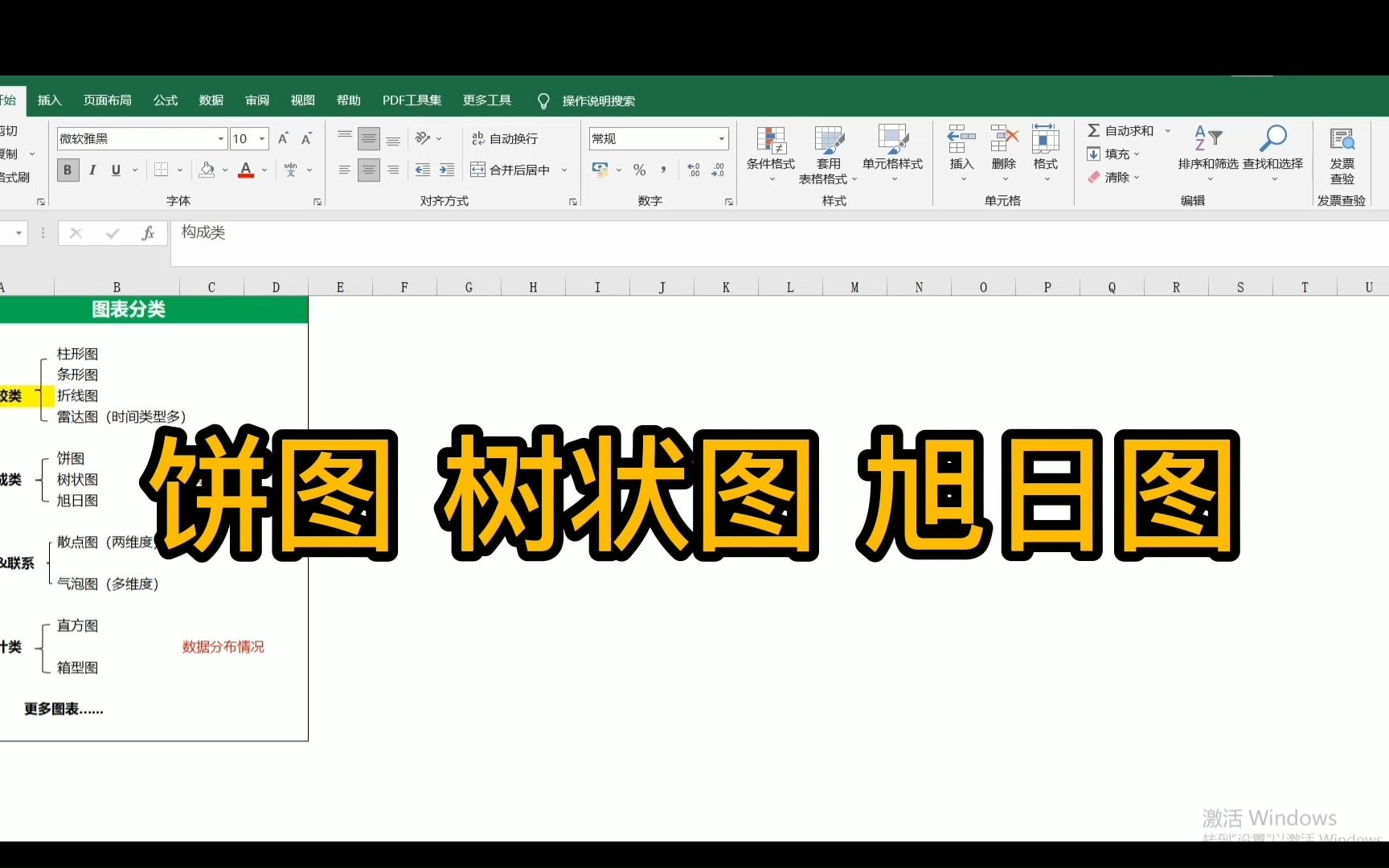Click the insert function fx icon

click(x=148, y=233)
